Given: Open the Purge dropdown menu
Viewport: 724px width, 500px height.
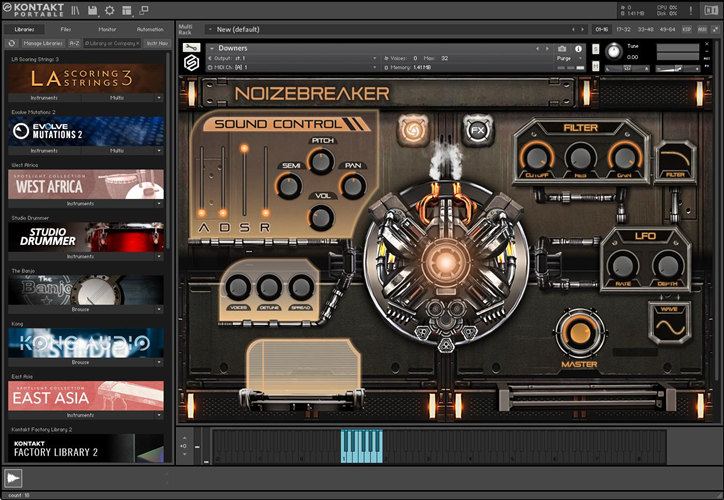Looking at the screenshot, I should (x=567, y=60).
